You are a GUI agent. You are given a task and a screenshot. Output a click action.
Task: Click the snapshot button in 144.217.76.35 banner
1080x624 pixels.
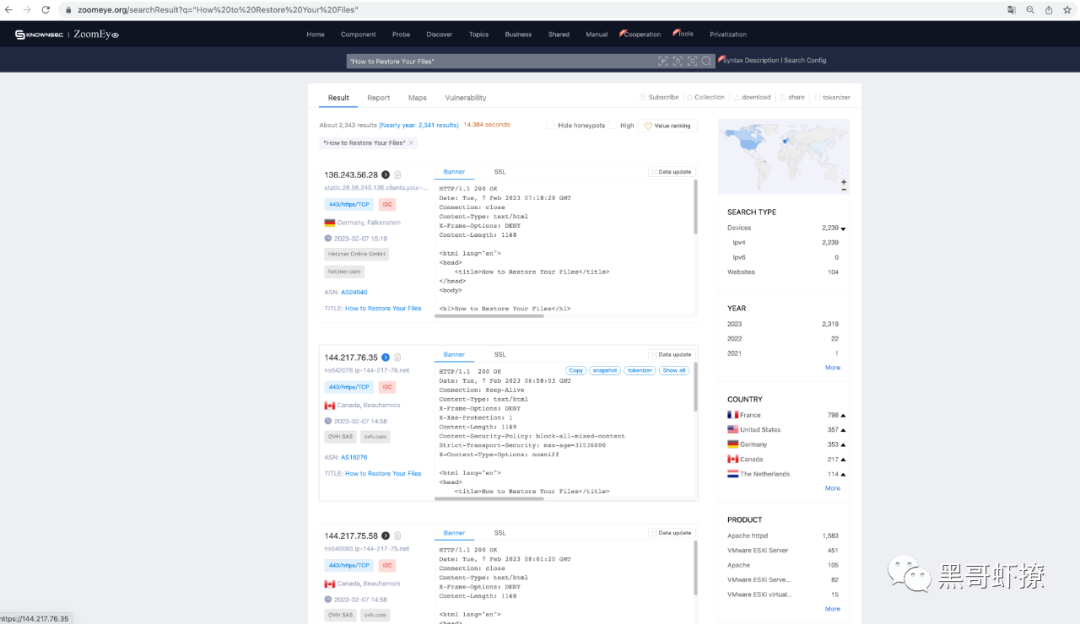coord(605,371)
